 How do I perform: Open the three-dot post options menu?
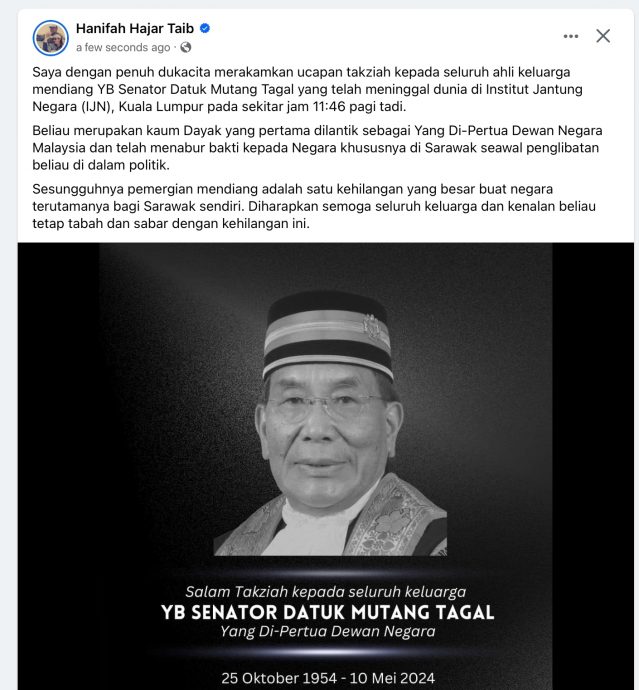click(x=571, y=36)
